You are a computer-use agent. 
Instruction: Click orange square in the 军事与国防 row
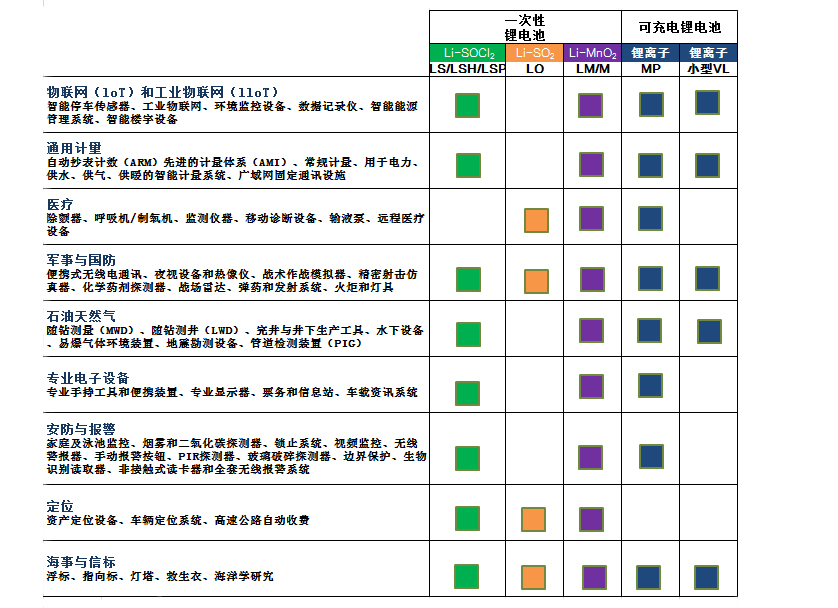pyautogui.click(x=537, y=282)
